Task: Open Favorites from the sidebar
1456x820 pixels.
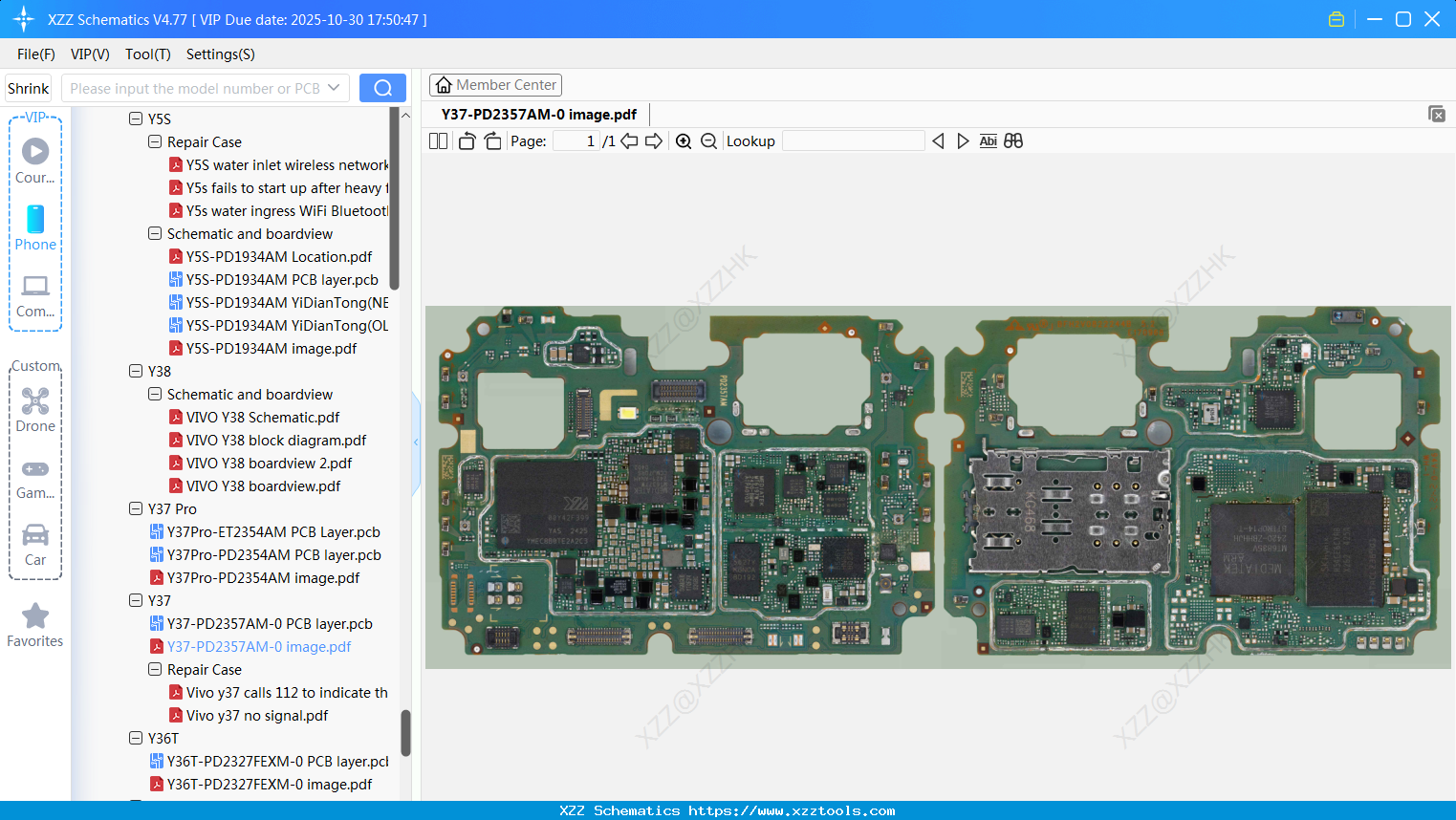Action: coord(34,624)
